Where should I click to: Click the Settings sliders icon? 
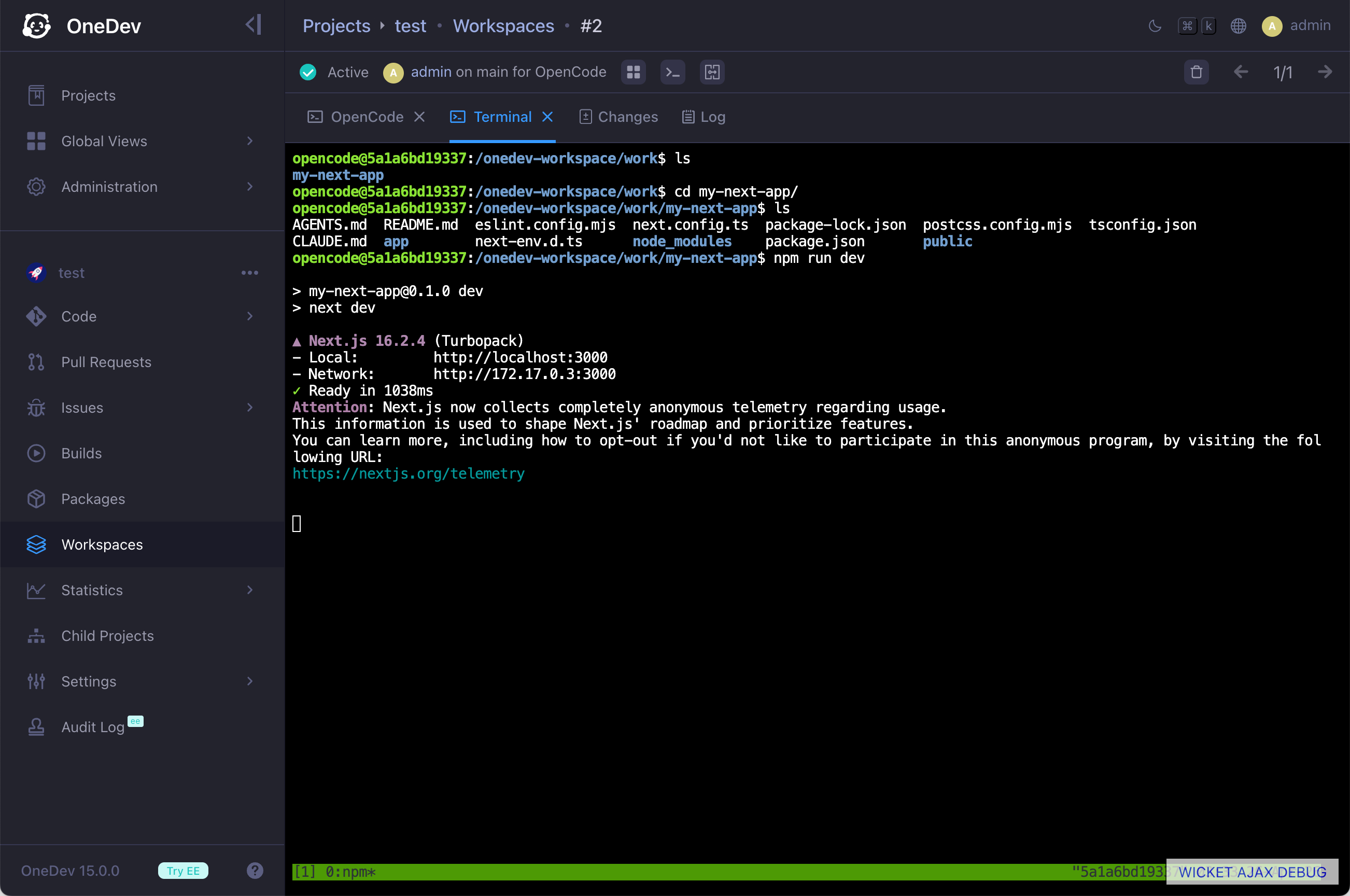[36, 681]
